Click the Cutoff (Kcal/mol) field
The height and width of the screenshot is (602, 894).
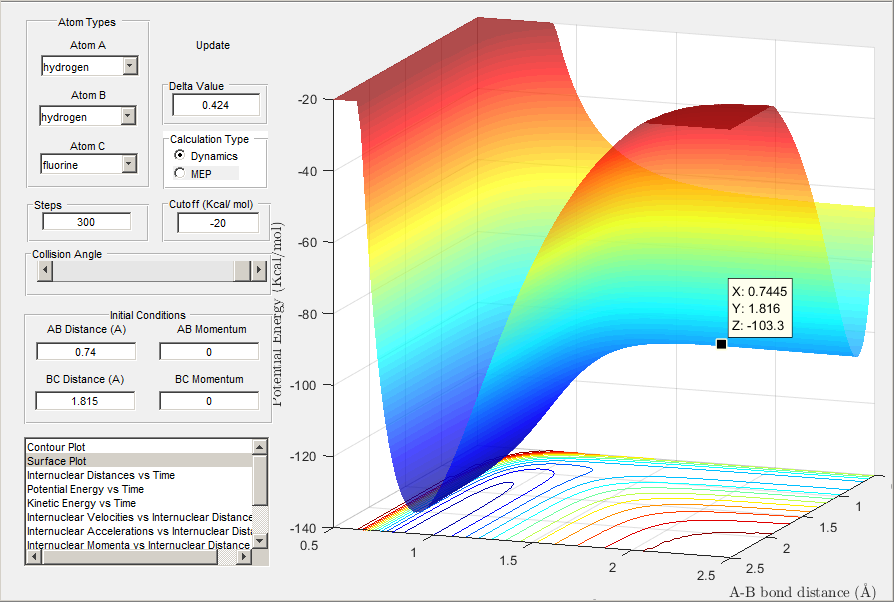click(x=218, y=223)
